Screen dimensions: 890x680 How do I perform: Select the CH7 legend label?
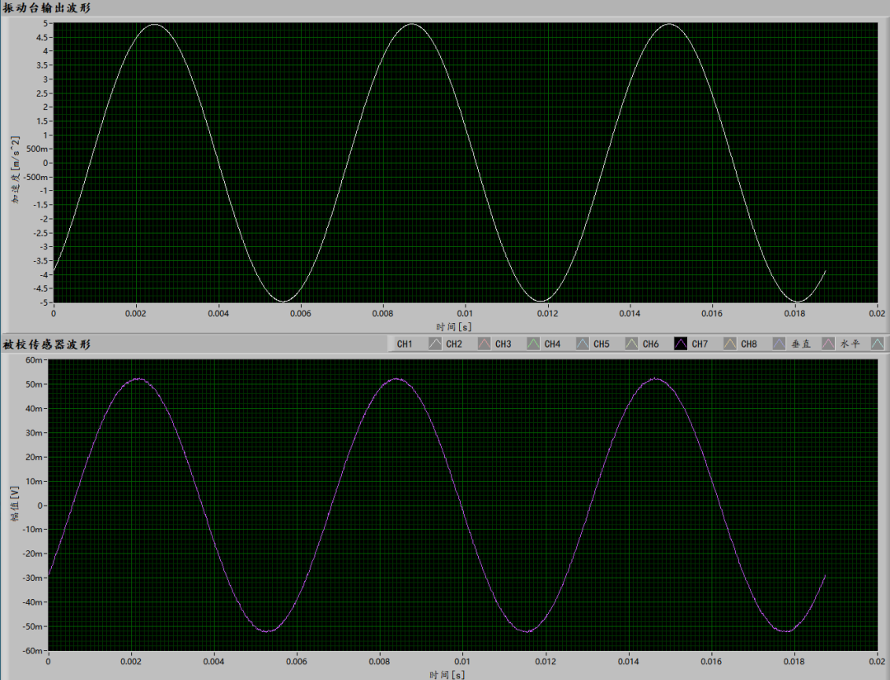[700, 344]
